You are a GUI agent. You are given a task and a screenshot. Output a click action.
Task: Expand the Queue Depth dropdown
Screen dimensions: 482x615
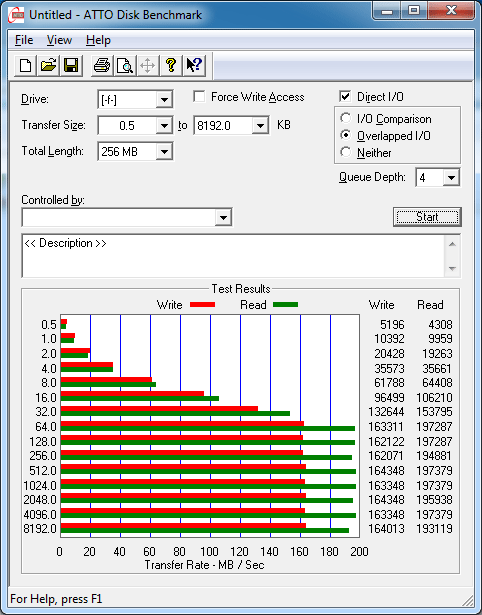click(451, 178)
